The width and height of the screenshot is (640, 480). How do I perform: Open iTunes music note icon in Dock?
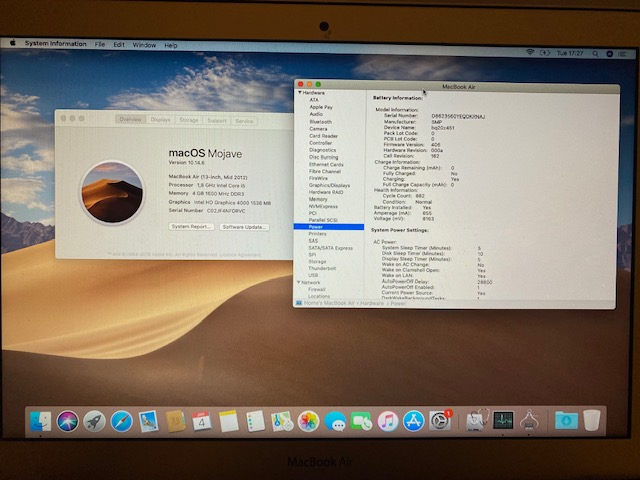388,421
